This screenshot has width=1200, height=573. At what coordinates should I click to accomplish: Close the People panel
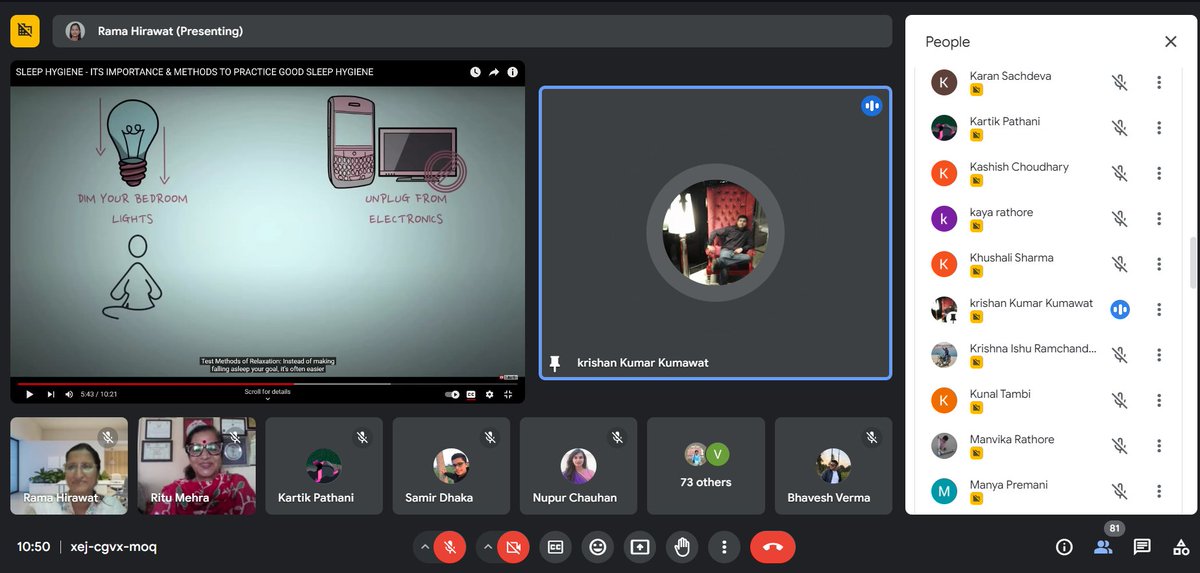(1170, 42)
